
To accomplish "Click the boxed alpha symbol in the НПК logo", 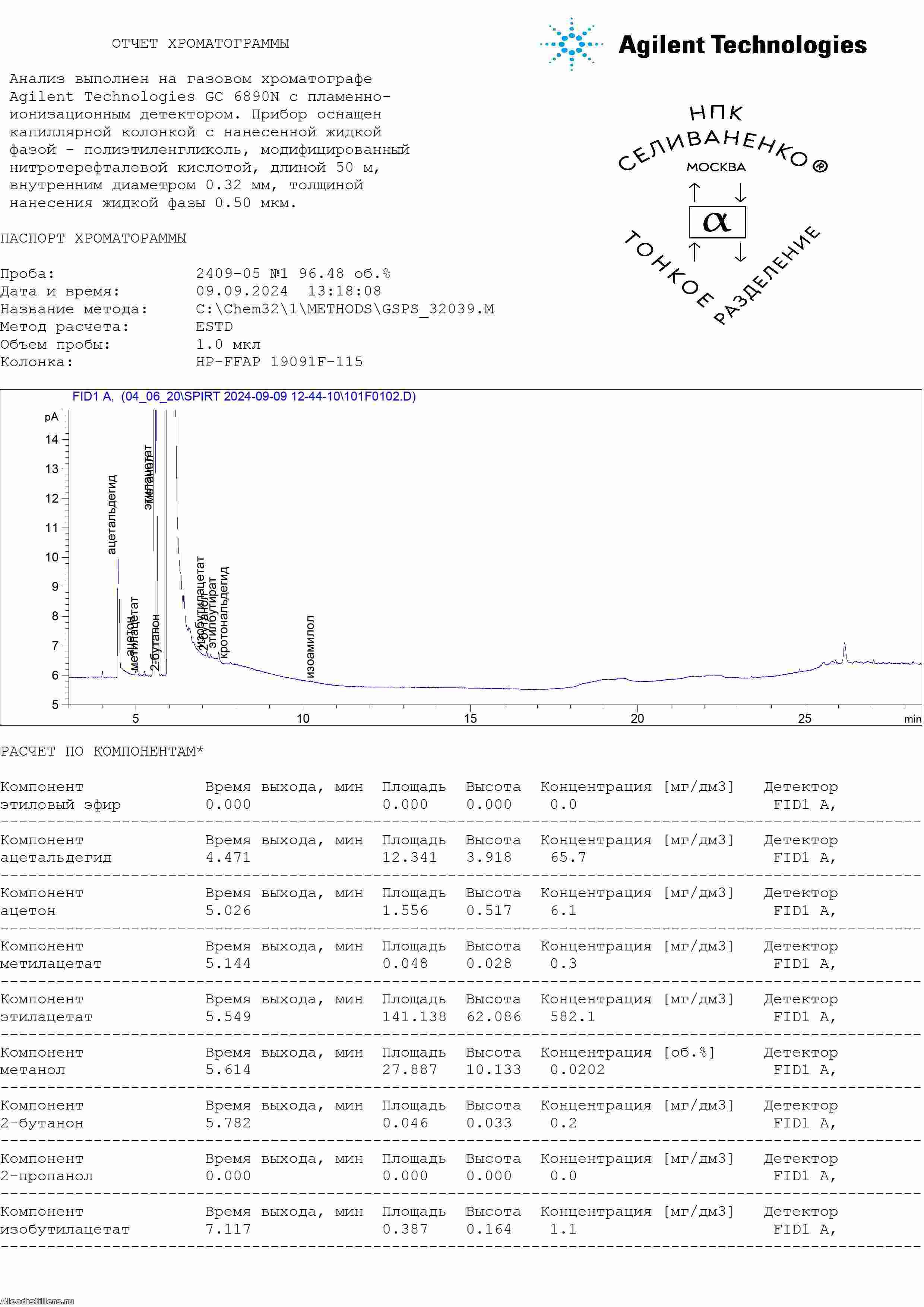I will 717,221.
